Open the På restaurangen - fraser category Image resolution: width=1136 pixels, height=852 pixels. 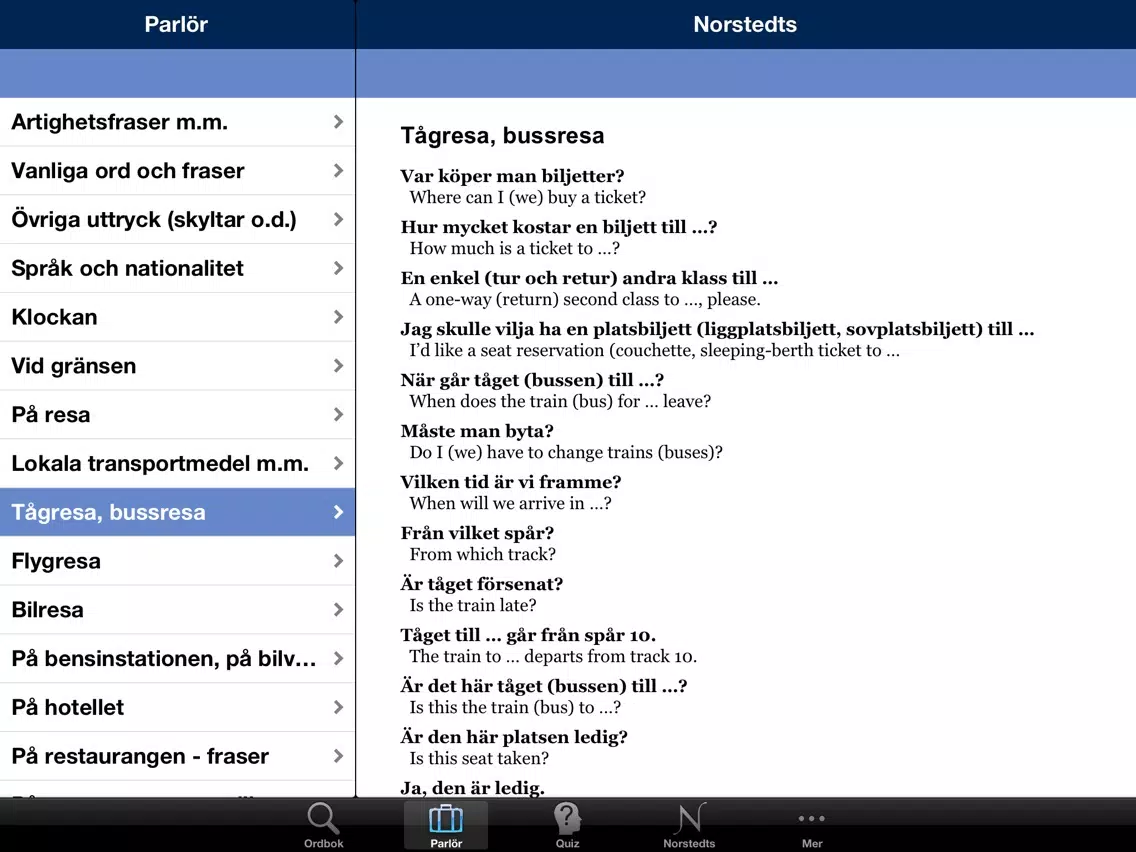[x=178, y=756]
